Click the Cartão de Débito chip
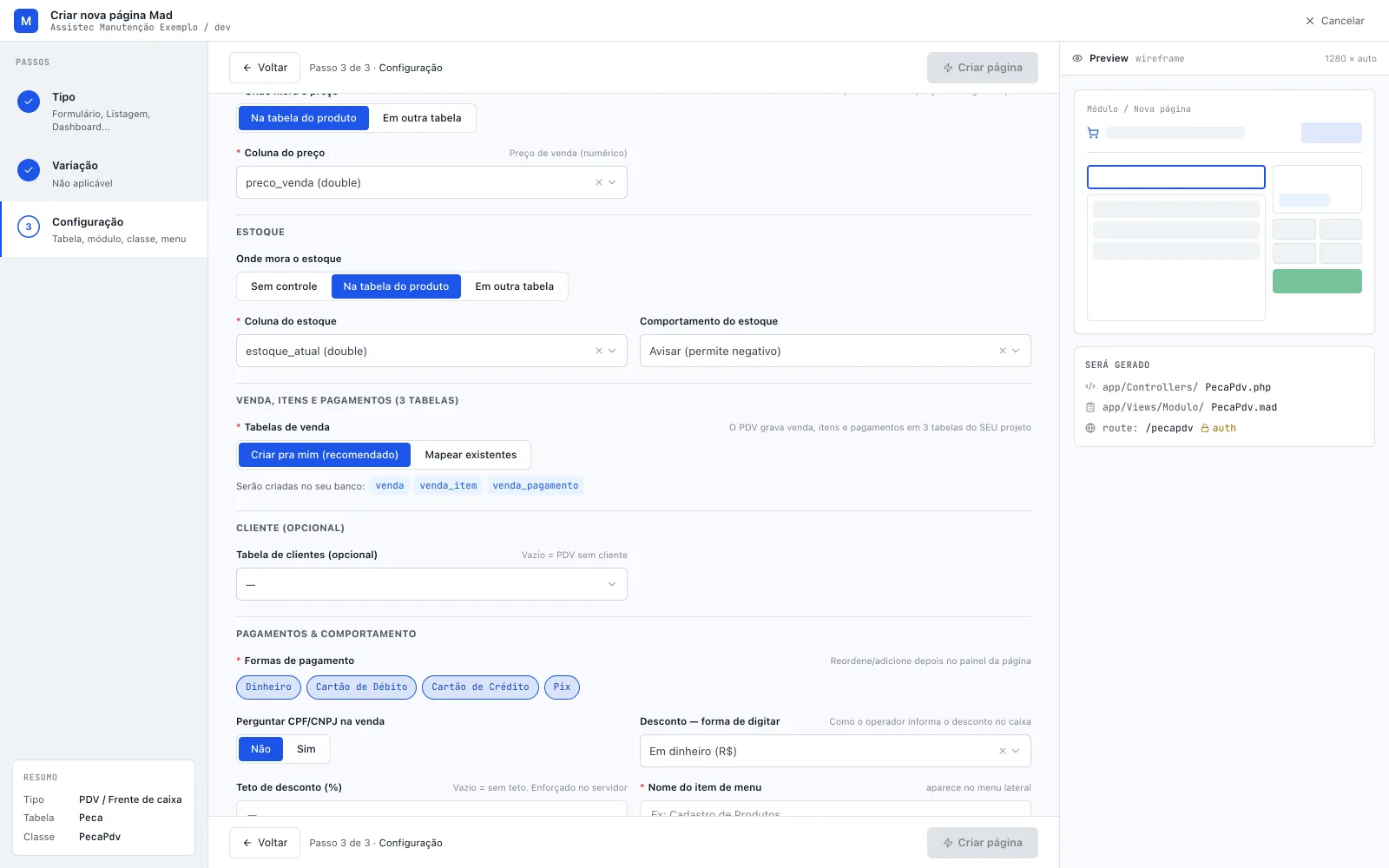1389x868 pixels. [x=361, y=687]
